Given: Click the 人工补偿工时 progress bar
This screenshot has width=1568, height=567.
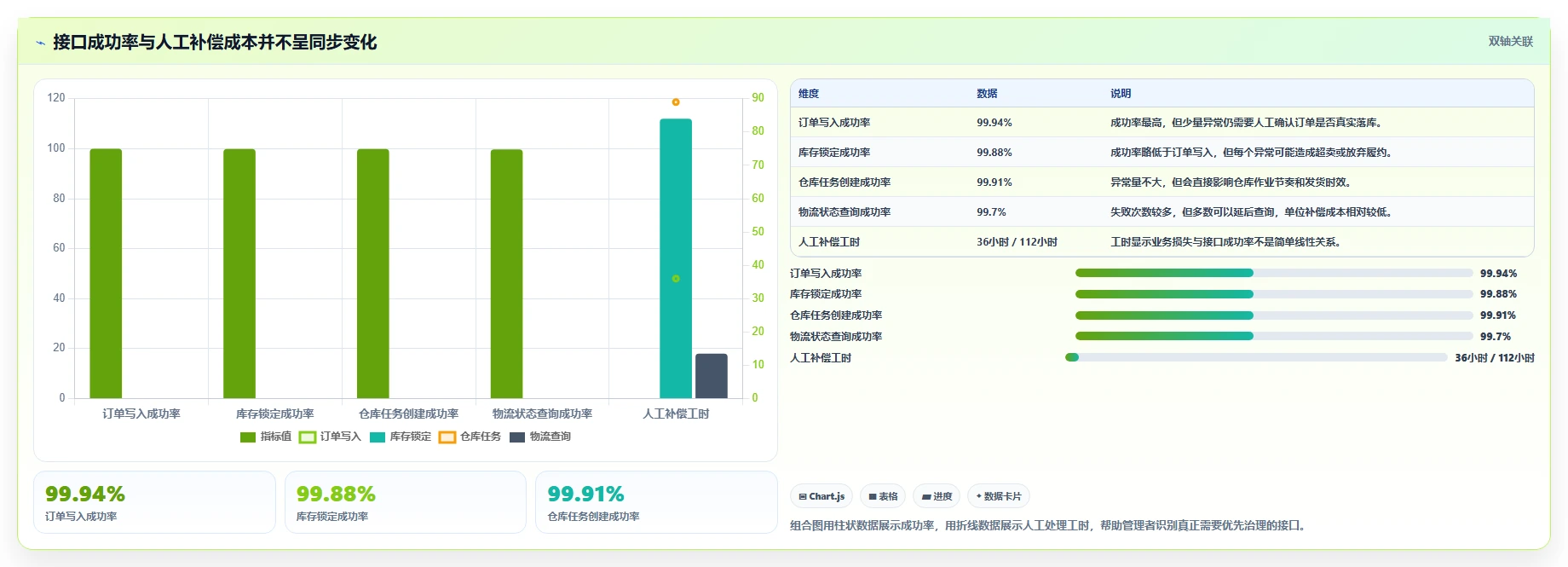Looking at the screenshot, I should click(x=1256, y=357).
